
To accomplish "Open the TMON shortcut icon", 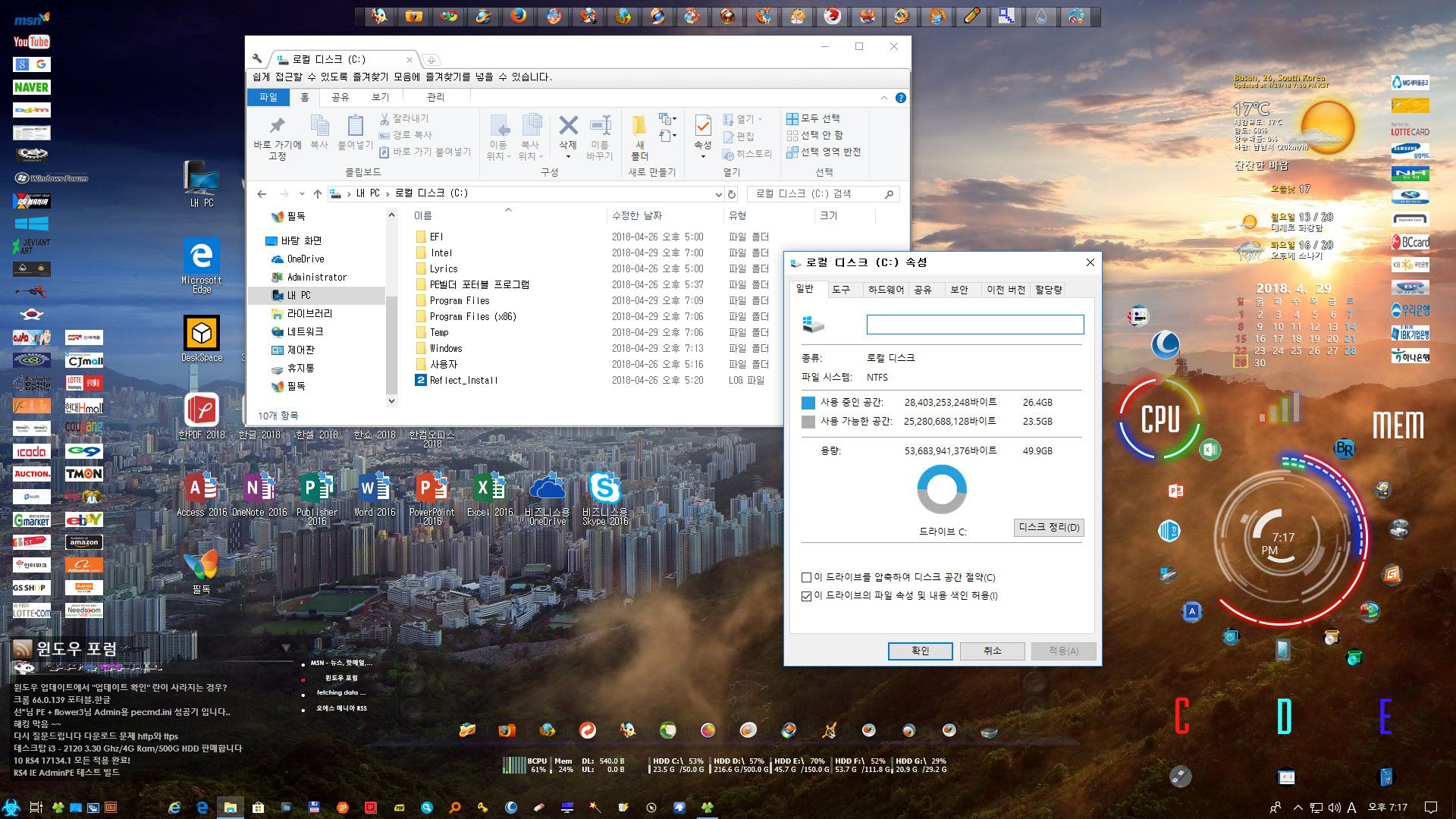I will pyautogui.click(x=83, y=474).
